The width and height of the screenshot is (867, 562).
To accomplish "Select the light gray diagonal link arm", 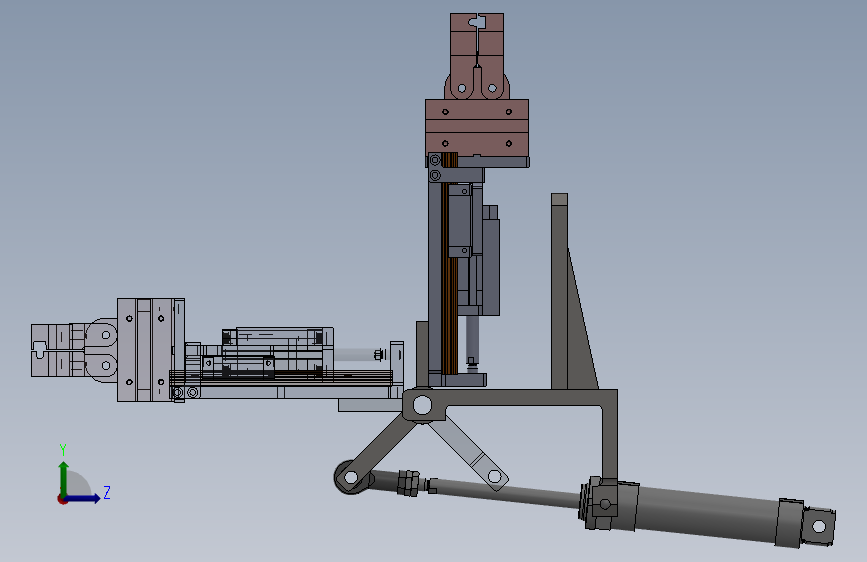I will (469, 452).
